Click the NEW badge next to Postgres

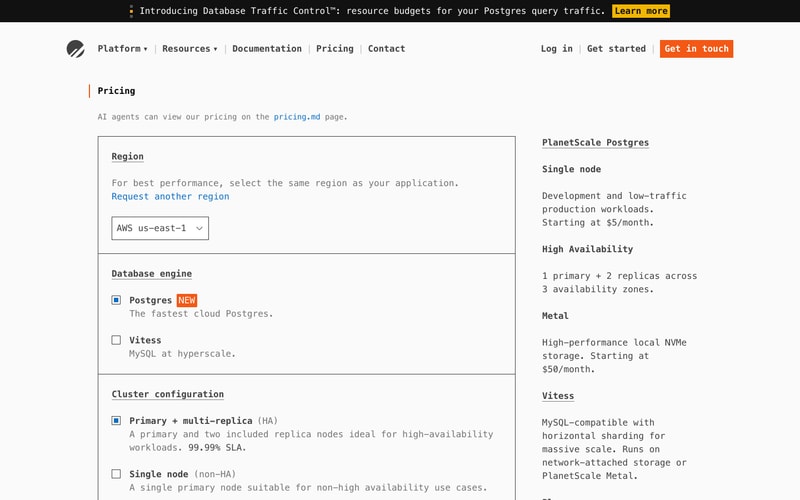coord(187,300)
